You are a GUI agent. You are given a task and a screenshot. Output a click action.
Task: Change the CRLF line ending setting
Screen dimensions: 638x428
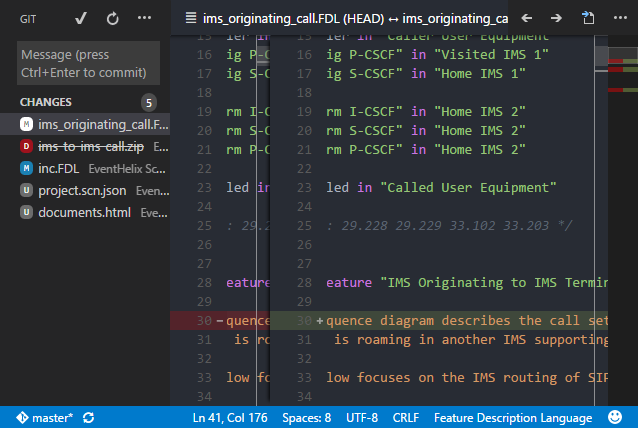click(x=406, y=418)
